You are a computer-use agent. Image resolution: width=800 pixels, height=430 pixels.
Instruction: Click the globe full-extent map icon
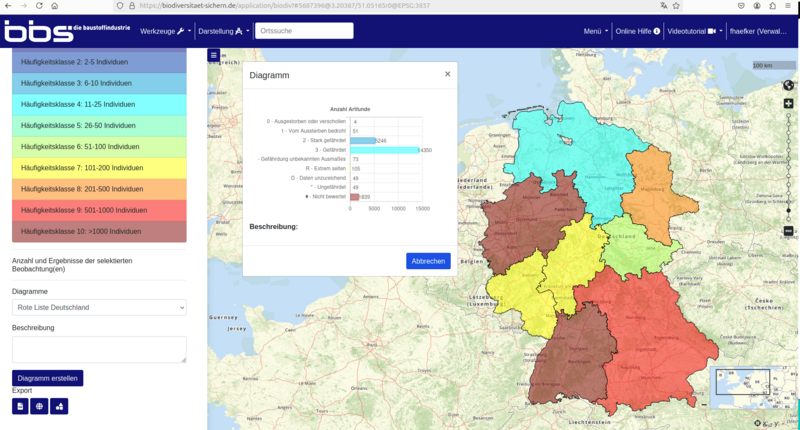click(x=788, y=85)
